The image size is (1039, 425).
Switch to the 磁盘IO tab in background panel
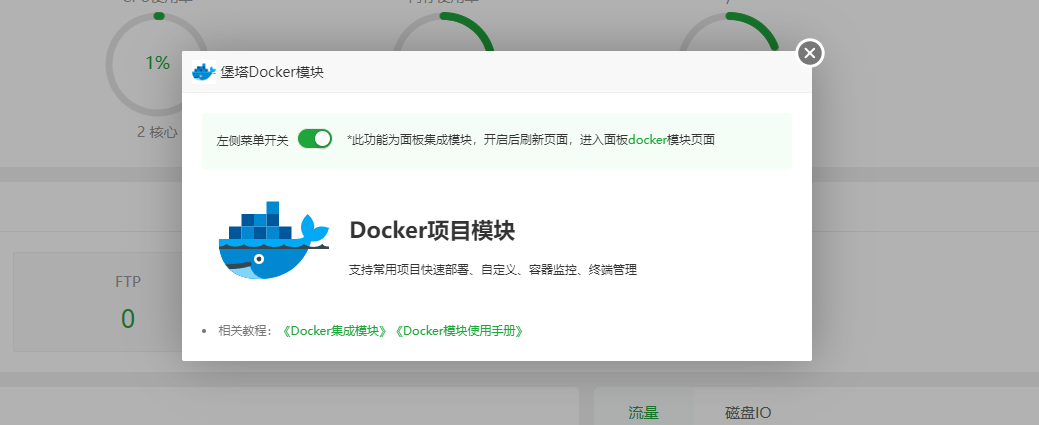(x=748, y=412)
